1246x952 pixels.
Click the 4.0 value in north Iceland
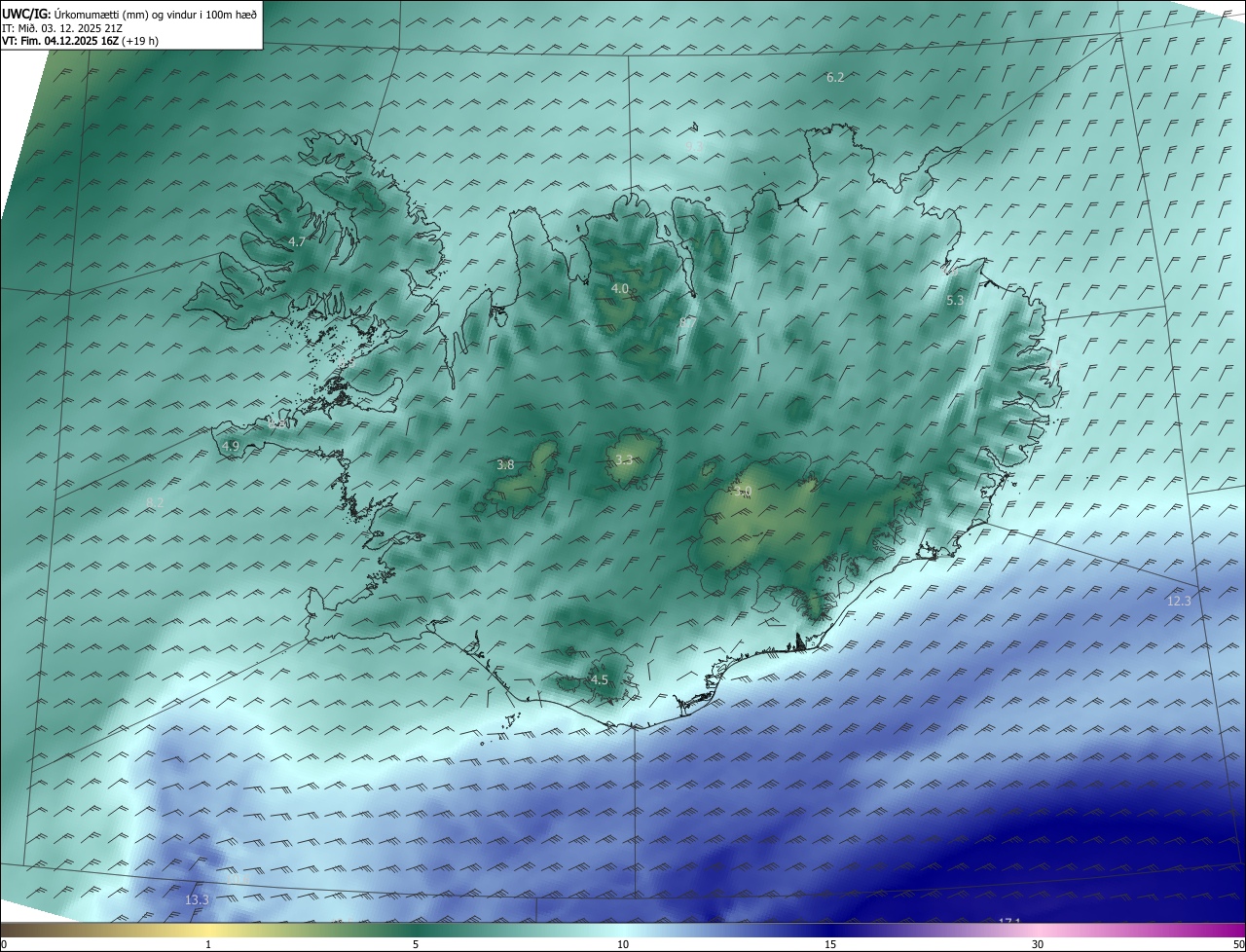point(620,289)
